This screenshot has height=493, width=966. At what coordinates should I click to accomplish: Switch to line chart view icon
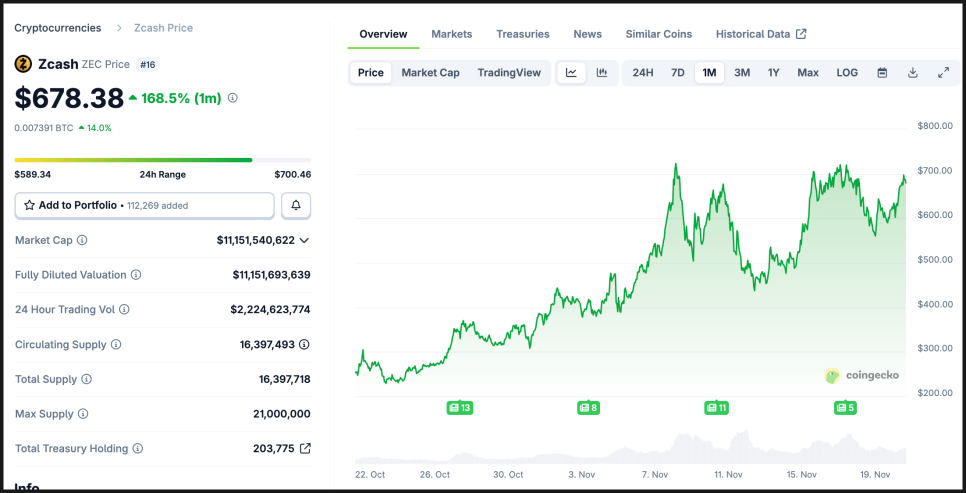(571, 73)
